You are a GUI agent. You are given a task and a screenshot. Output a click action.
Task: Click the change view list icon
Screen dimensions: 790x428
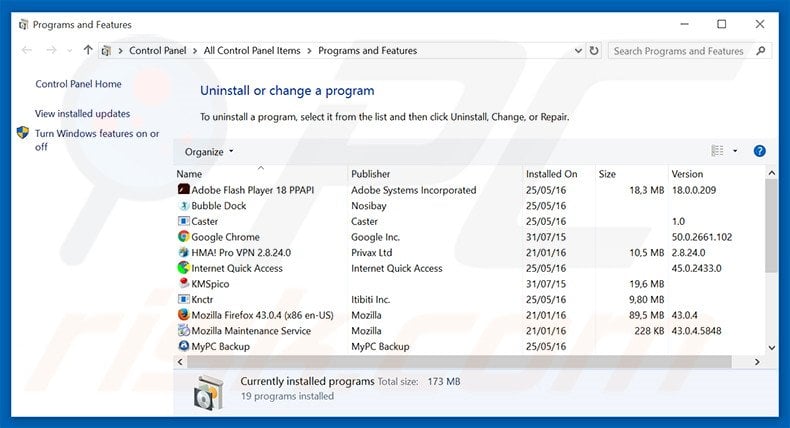point(717,151)
